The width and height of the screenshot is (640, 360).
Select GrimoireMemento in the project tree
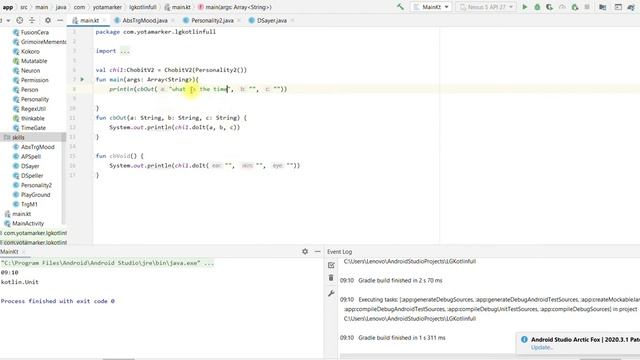(39, 42)
